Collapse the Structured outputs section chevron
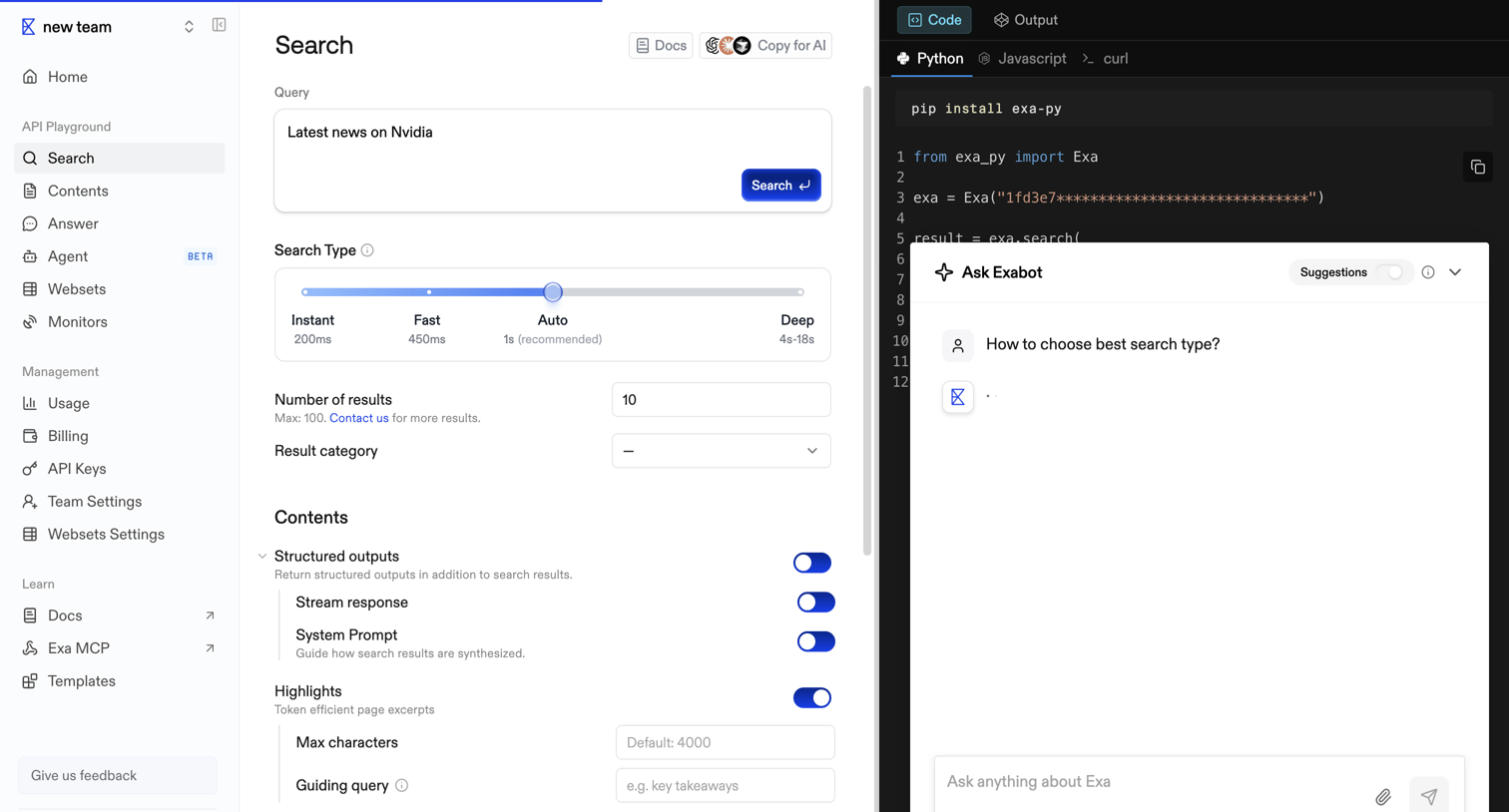The width and height of the screenshot is (1509, 812). tap(262, 557)
